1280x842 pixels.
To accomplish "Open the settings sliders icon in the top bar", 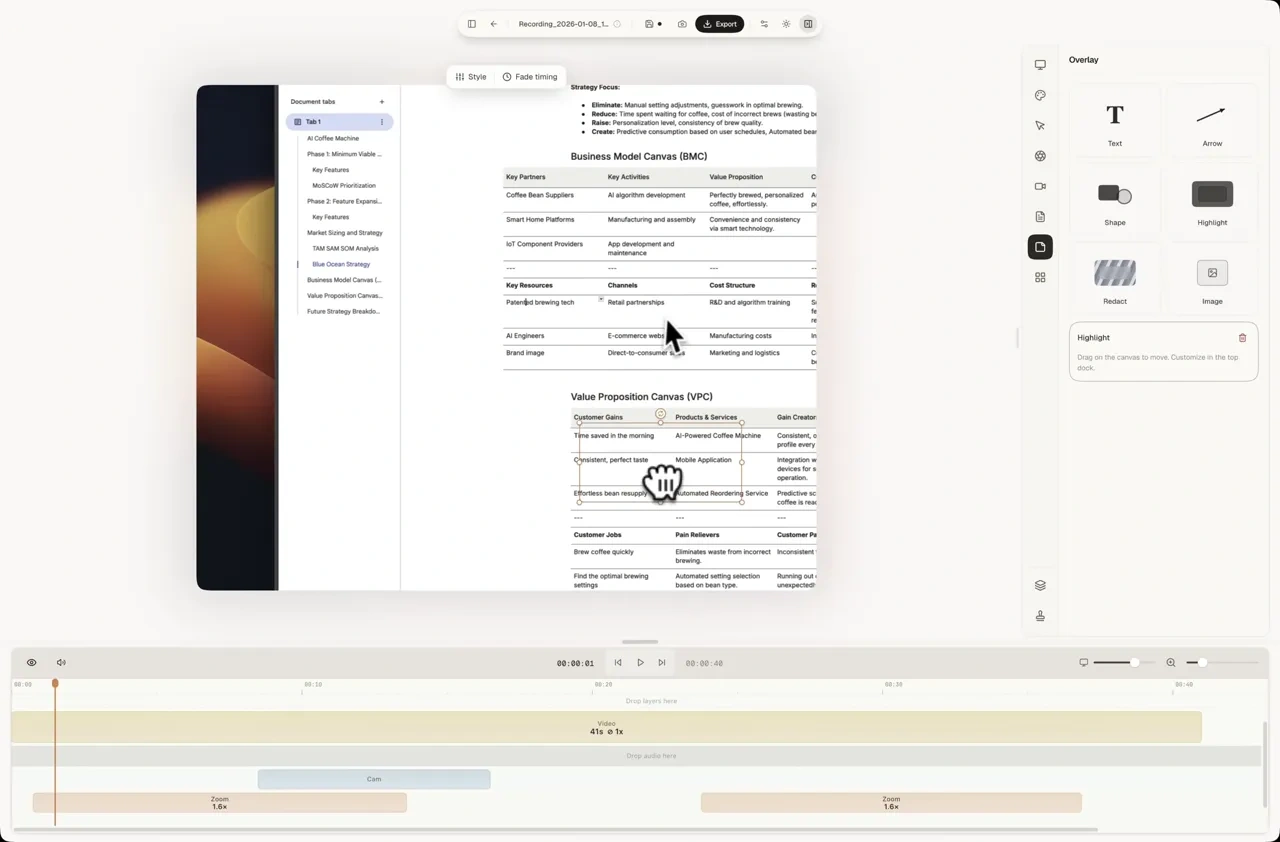I will tap(764, 24).
